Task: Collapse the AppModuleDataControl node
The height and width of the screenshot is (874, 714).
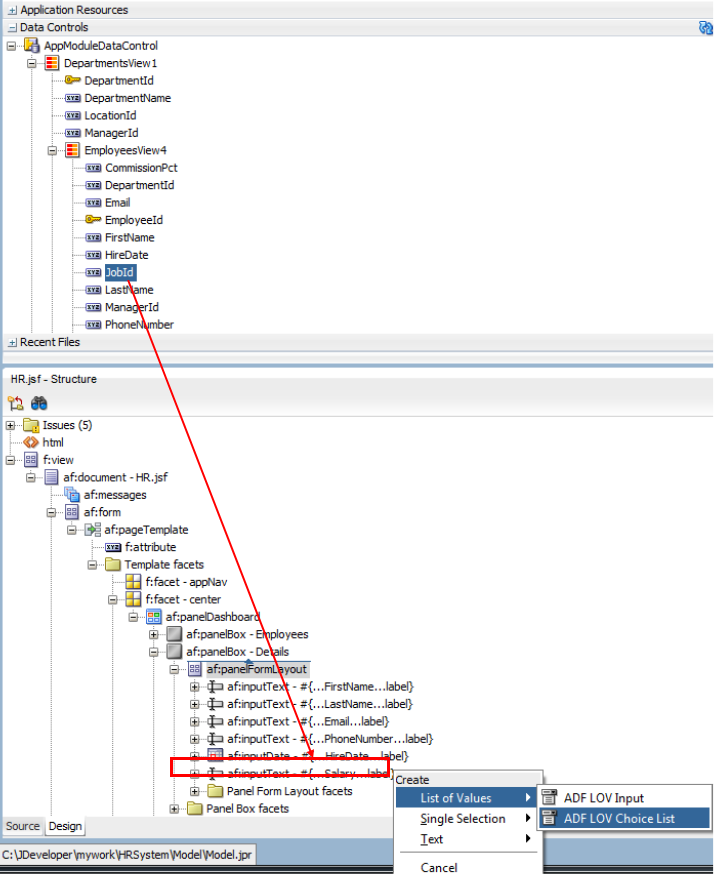Action: tap(11, 46)
